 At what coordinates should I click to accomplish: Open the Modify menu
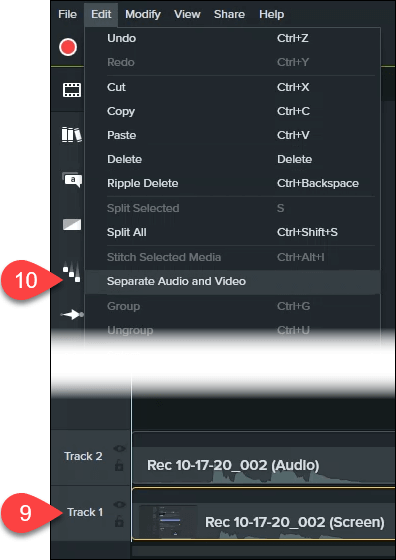pos(143,14)
